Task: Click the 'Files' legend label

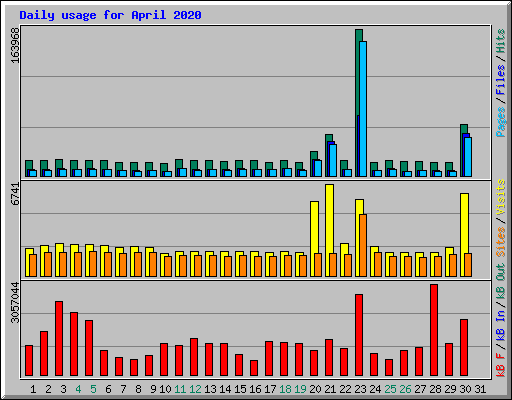Action: pyautogui.click(x=501, y=80)
